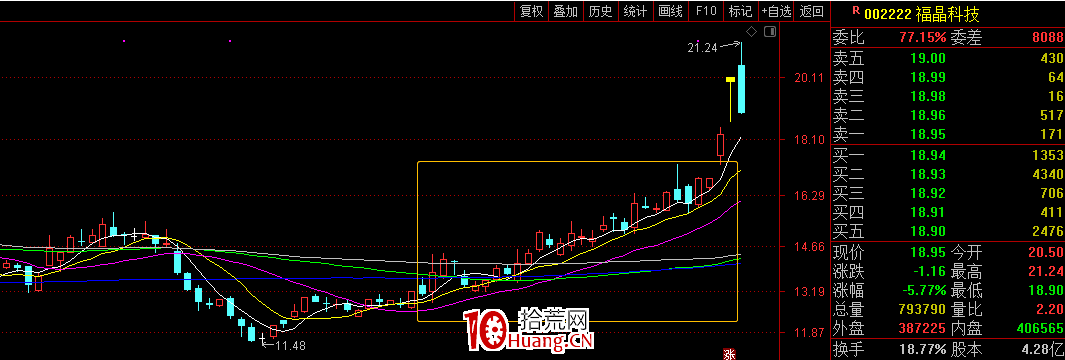Click the 20.11 price axis label
The height and width of the screenshot is (360, 1065).
click(x=810, y=78)
